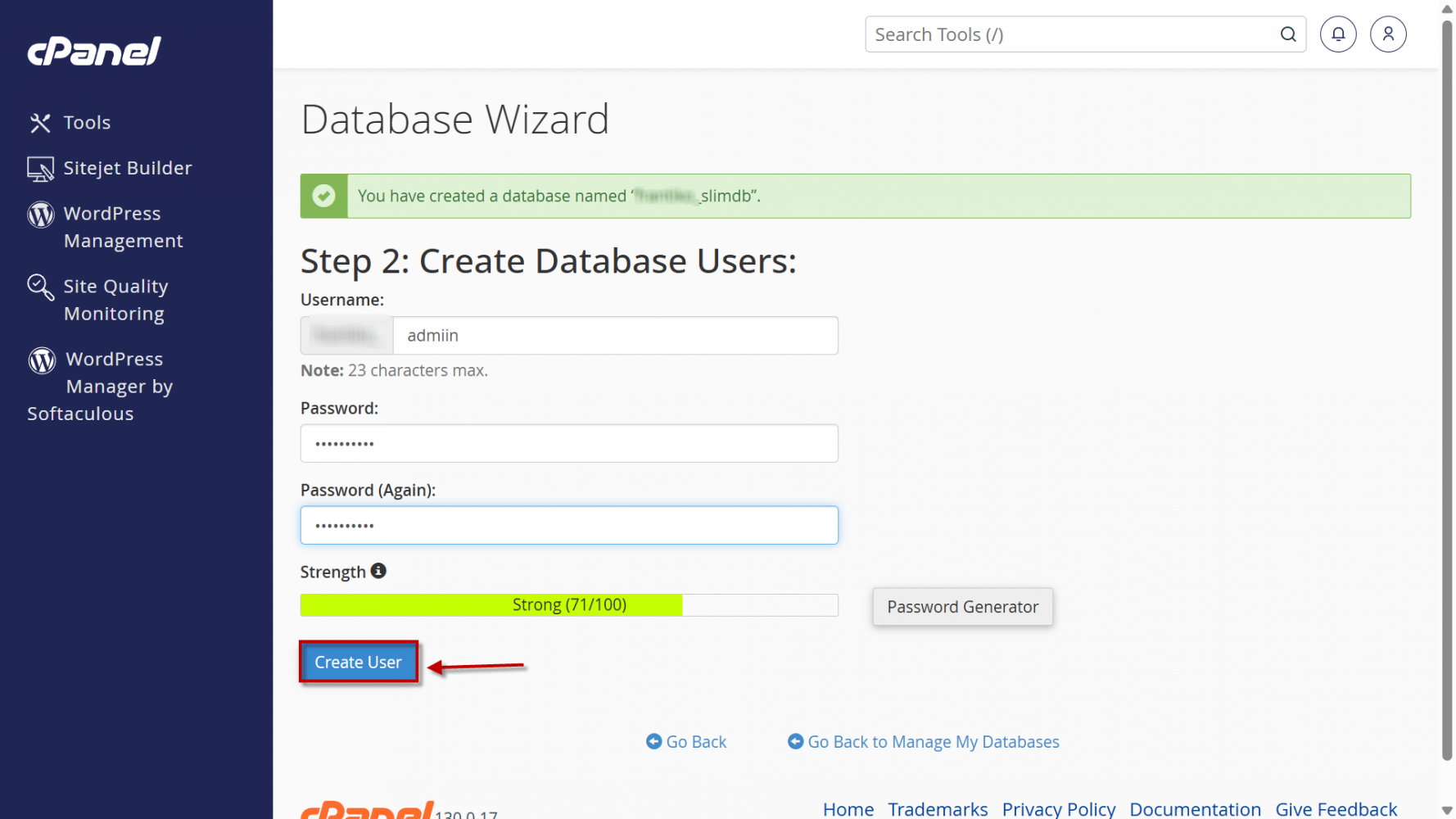Screen dimensions: 1456x819
Task: Open Sitejet Builder from sidebar
Action: 127,168
